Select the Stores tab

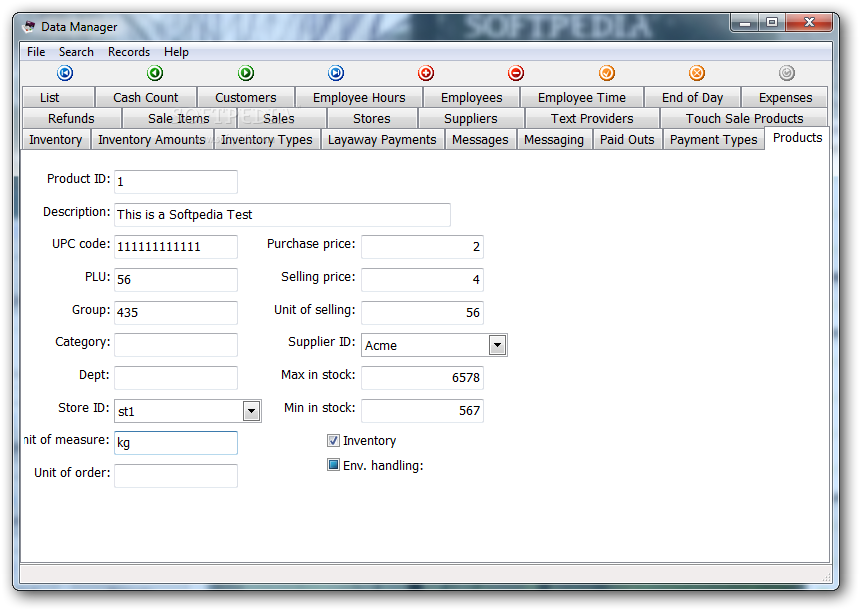(x=372, y=118)
